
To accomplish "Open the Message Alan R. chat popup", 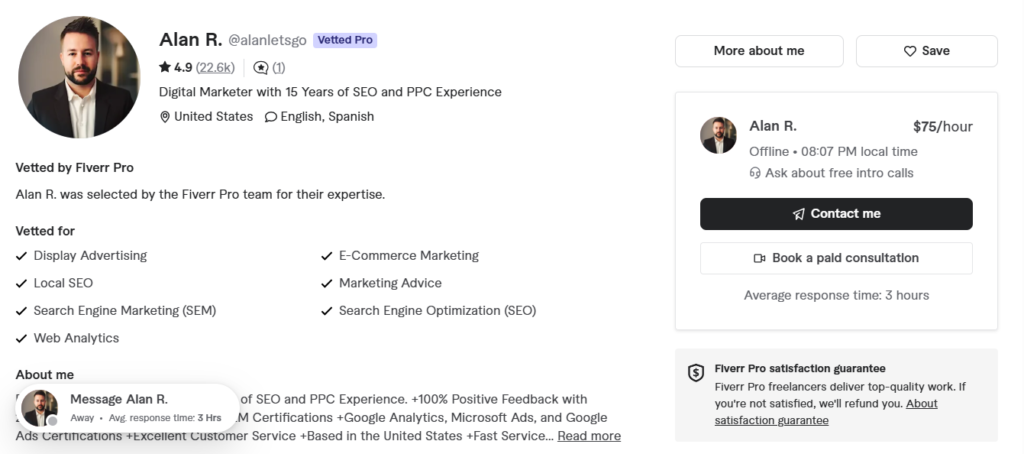I will click(x=127, y=408).
